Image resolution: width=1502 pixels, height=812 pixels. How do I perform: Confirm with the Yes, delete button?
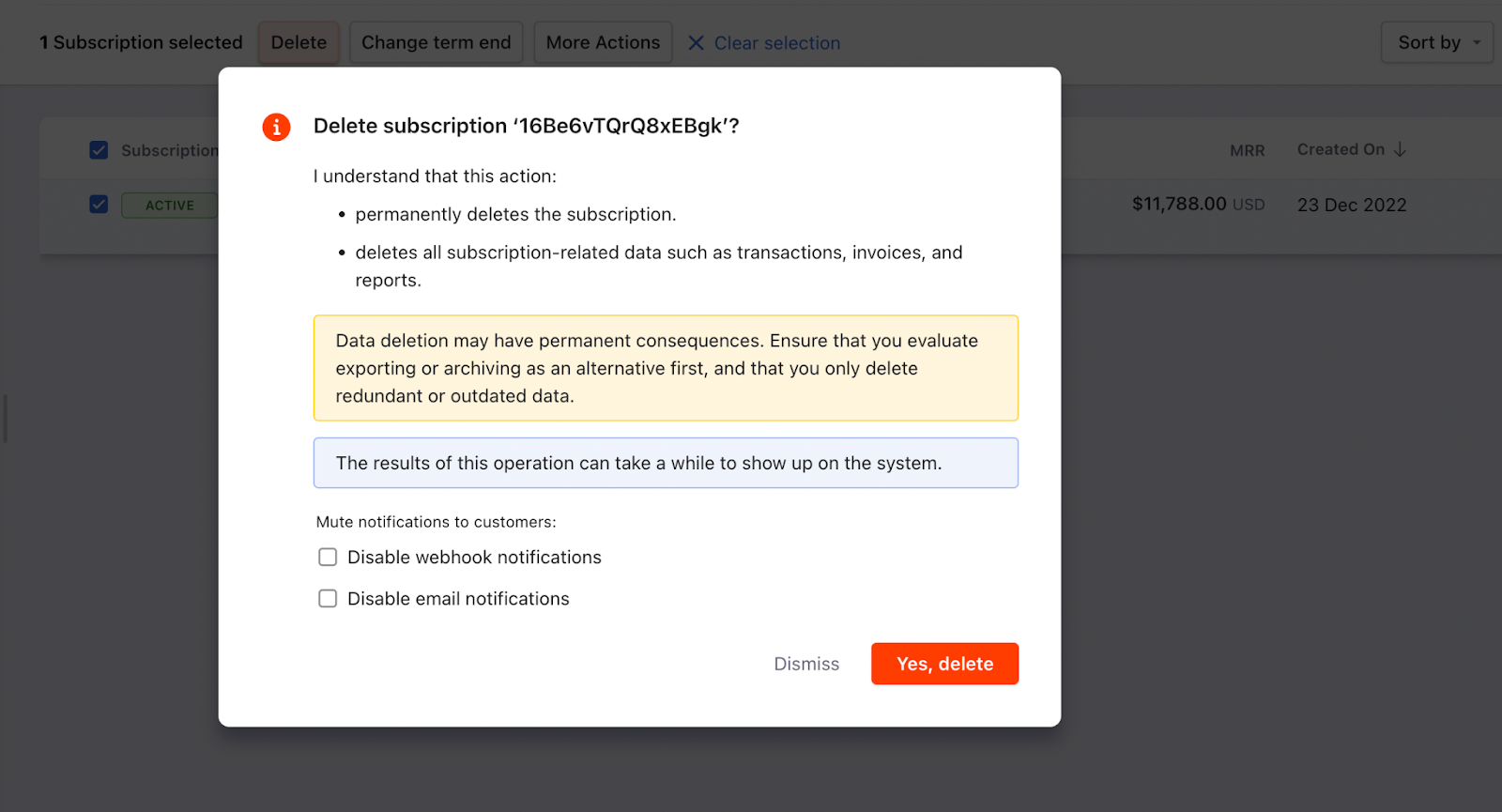944,664
